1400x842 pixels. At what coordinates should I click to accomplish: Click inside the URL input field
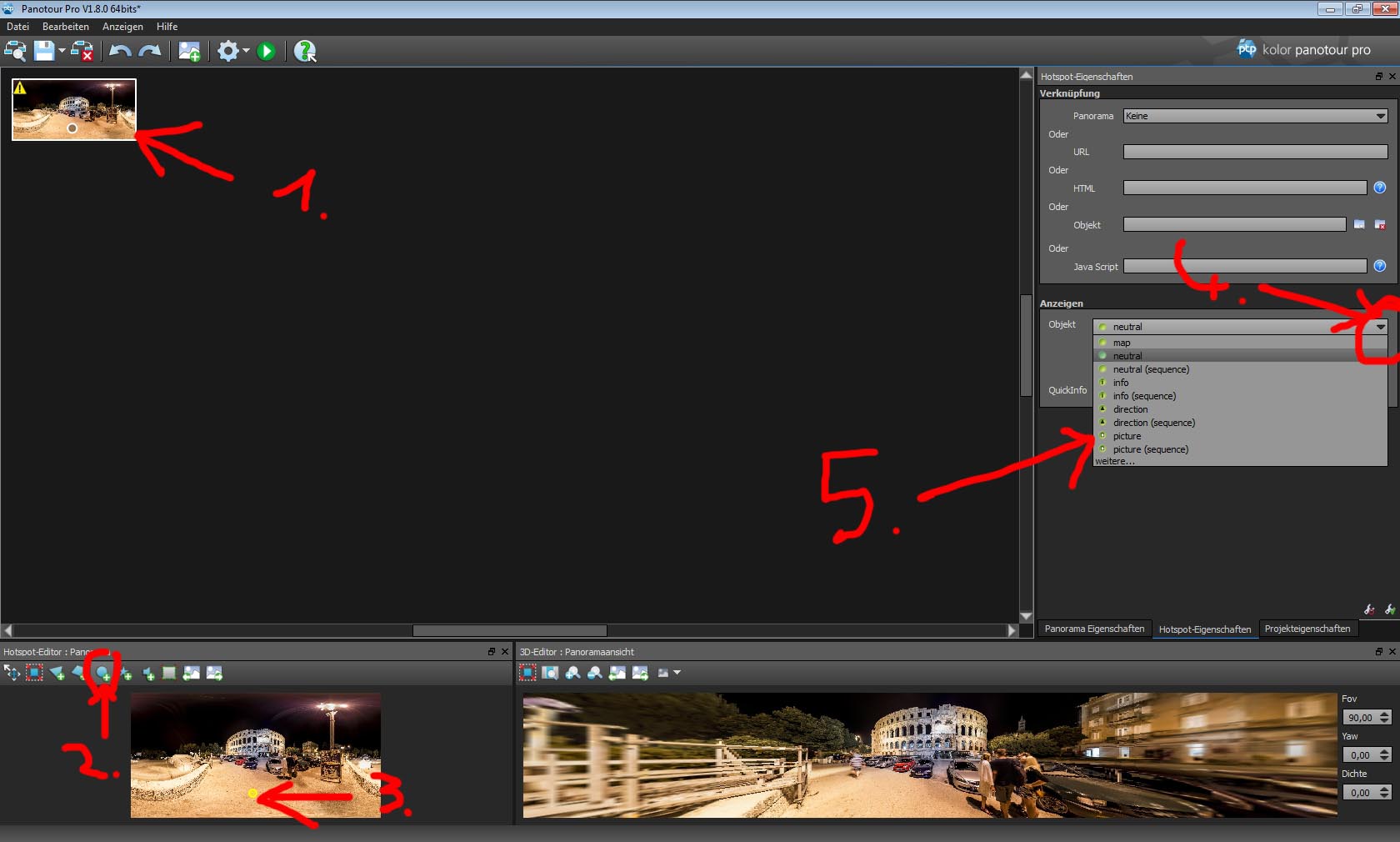(x=1254, y=152)
